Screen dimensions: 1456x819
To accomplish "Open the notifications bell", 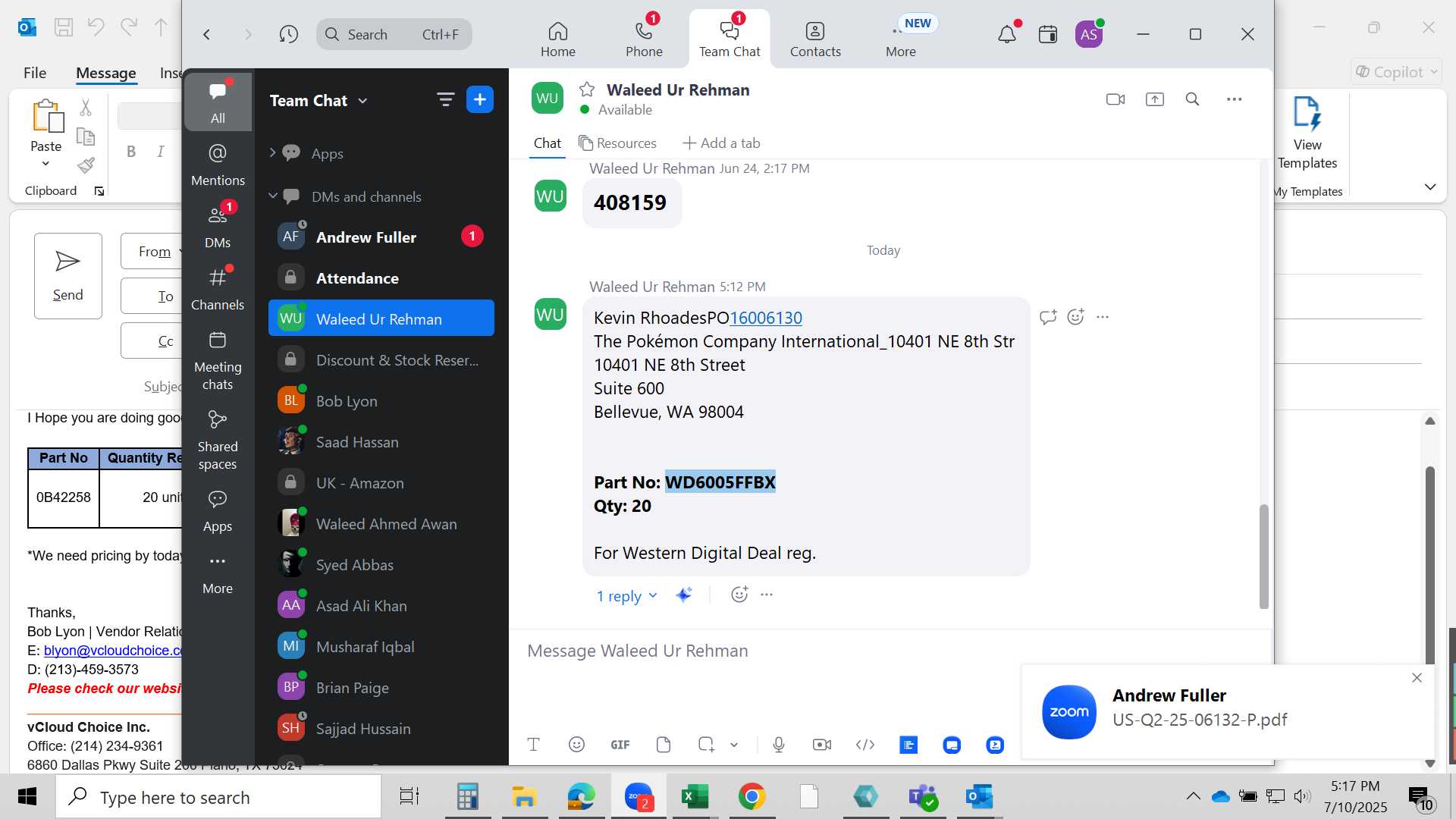I will point(1007,34).
